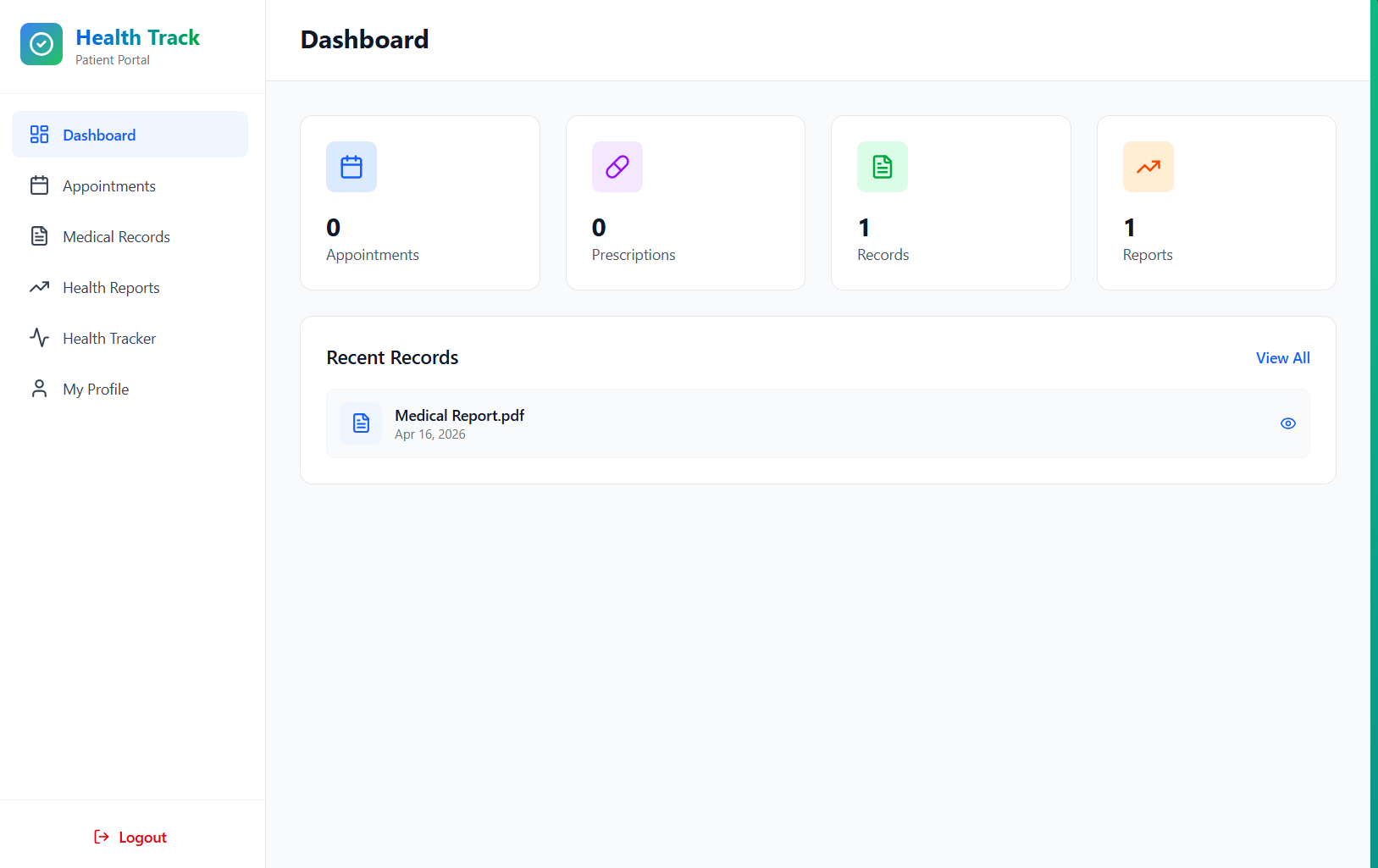Click the orange chart icon on the Reports card

click(x=1148, y=167)
